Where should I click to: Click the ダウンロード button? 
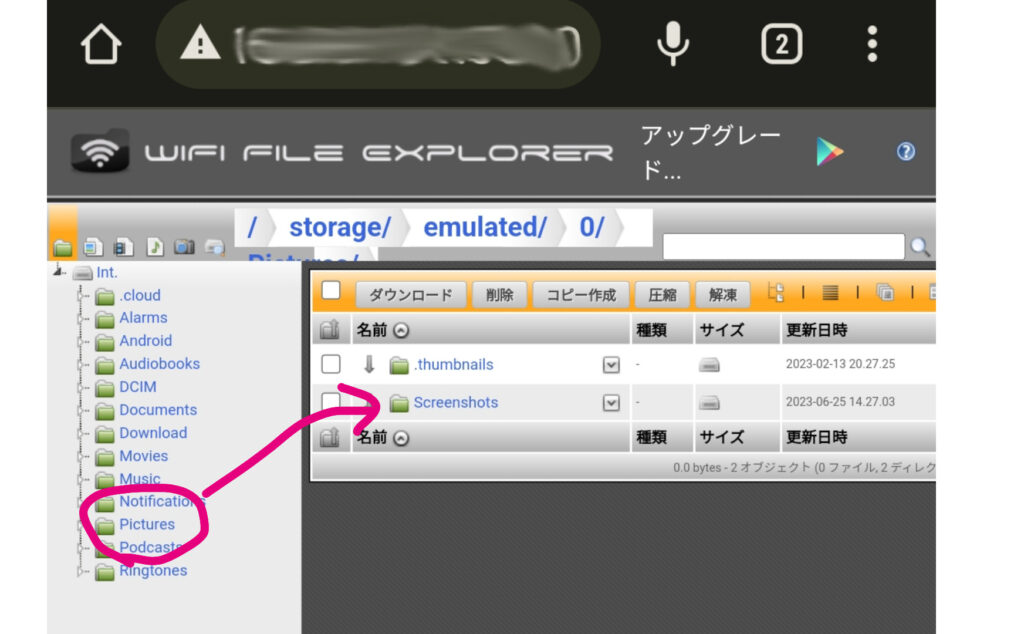click(x=411, y=294)
